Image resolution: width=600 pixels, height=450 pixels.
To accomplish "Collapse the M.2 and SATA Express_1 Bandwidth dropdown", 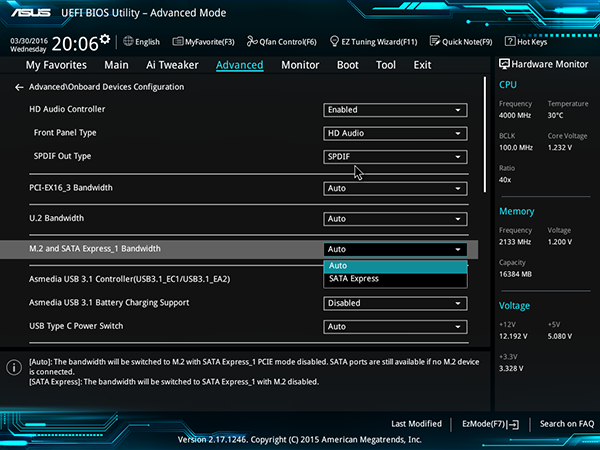I will tap(395, 249).
